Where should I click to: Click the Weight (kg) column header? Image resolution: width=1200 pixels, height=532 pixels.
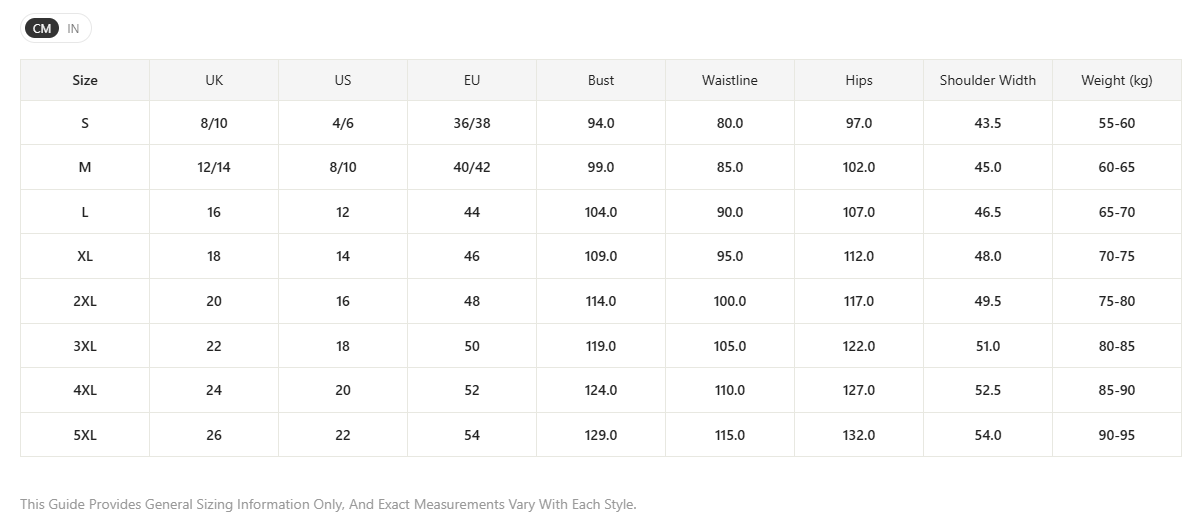click(1117, 80)
